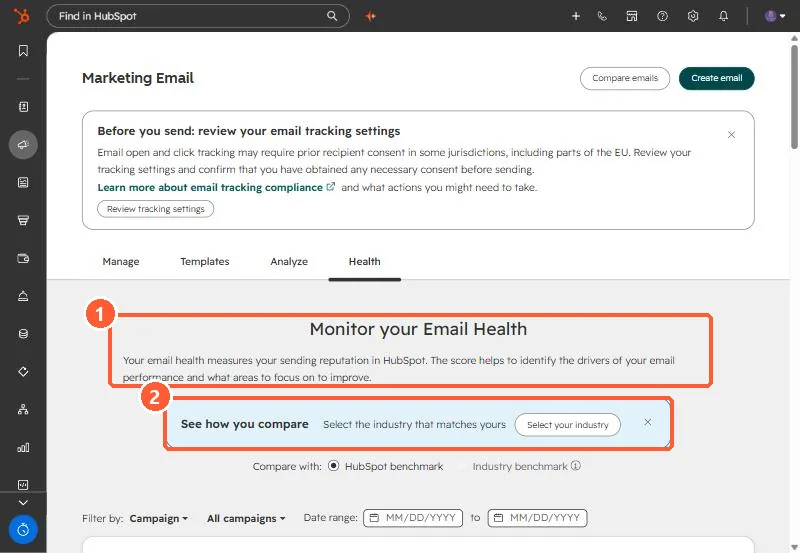This screenshot has height=553, width=800.
Task: Select Industry benchmark radio button
Action: click(x=462, y=466)
